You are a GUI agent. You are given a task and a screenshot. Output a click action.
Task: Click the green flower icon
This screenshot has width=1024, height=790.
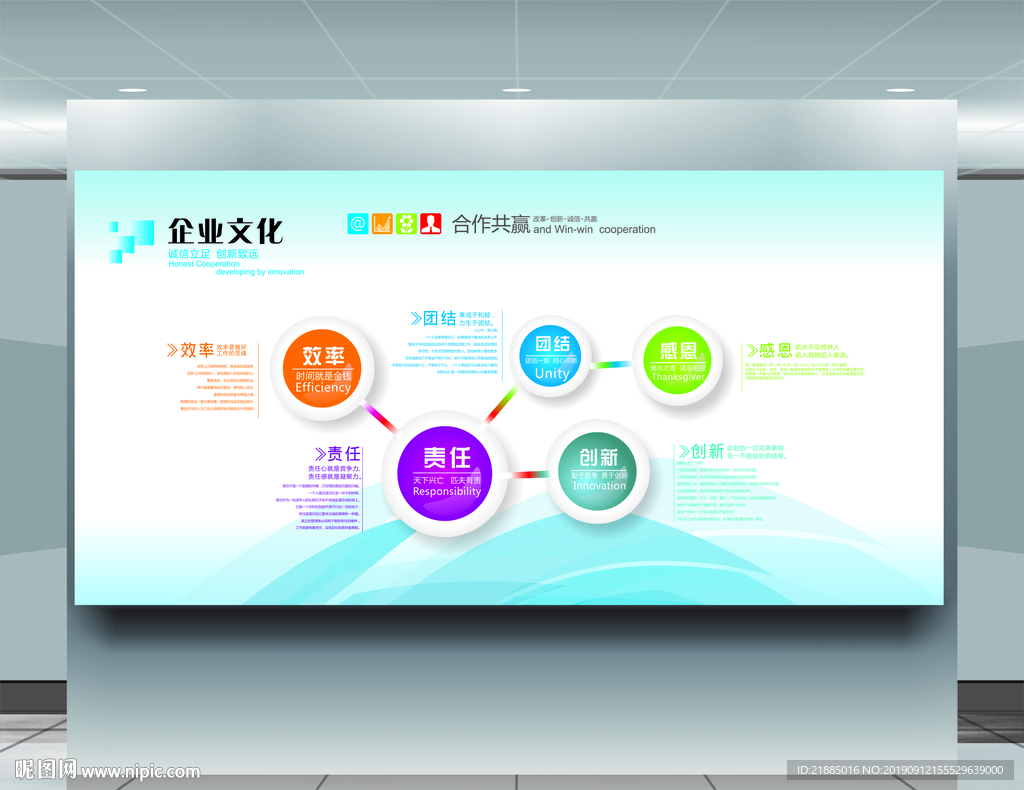tap(406, 224)
